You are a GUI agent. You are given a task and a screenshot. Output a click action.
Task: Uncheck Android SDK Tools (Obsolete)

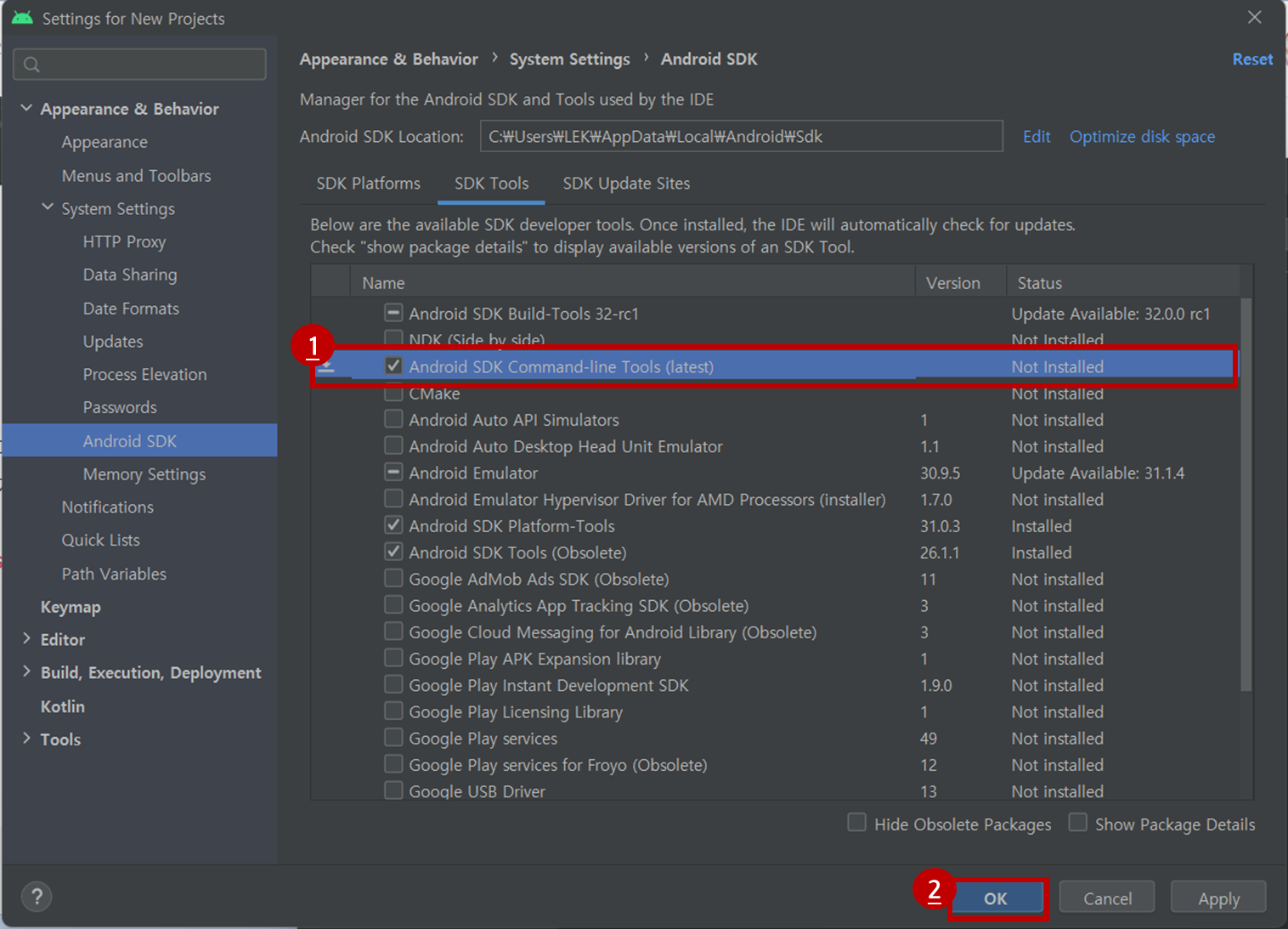[393, 552]
